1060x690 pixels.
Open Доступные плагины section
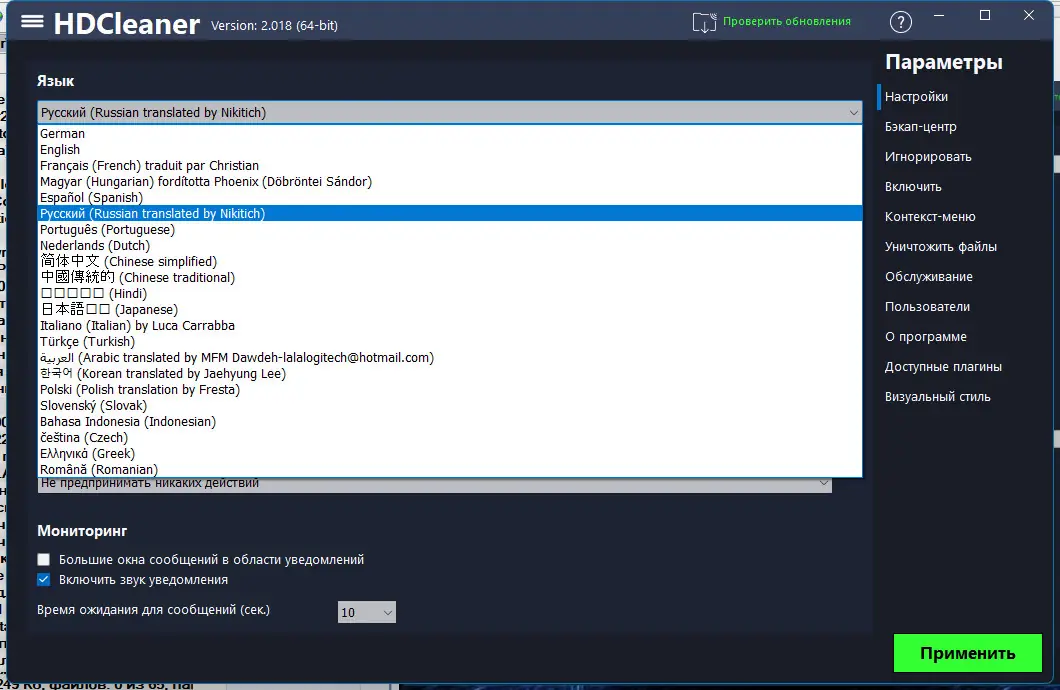(944, 367)
